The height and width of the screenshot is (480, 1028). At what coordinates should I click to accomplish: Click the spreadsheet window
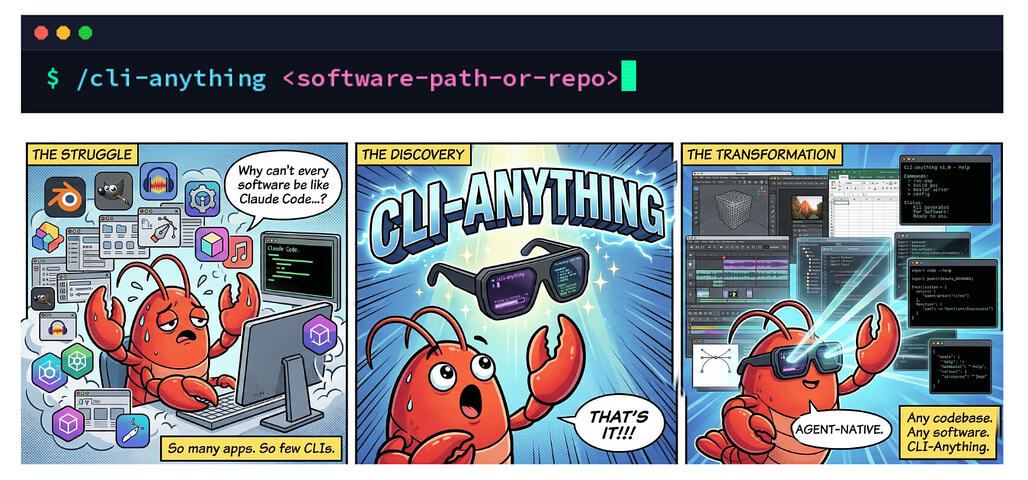point(863,203)
